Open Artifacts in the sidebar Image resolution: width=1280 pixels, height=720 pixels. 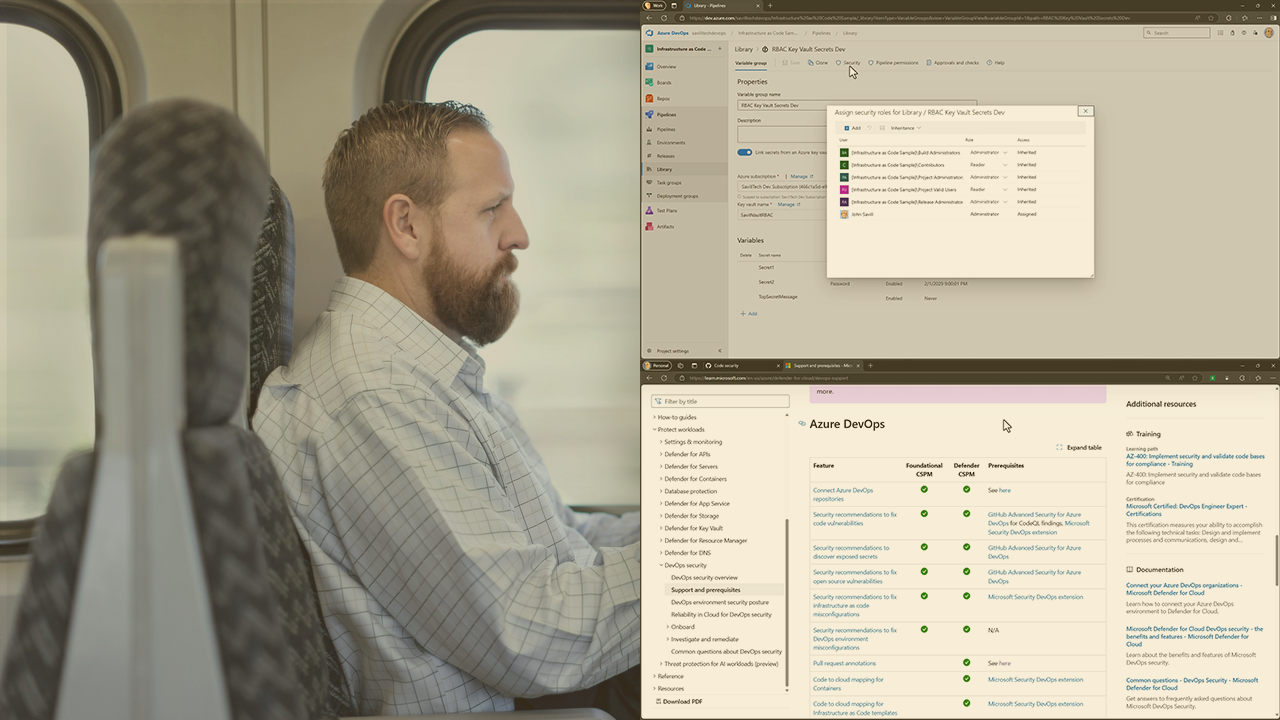(x=664, y=227)
